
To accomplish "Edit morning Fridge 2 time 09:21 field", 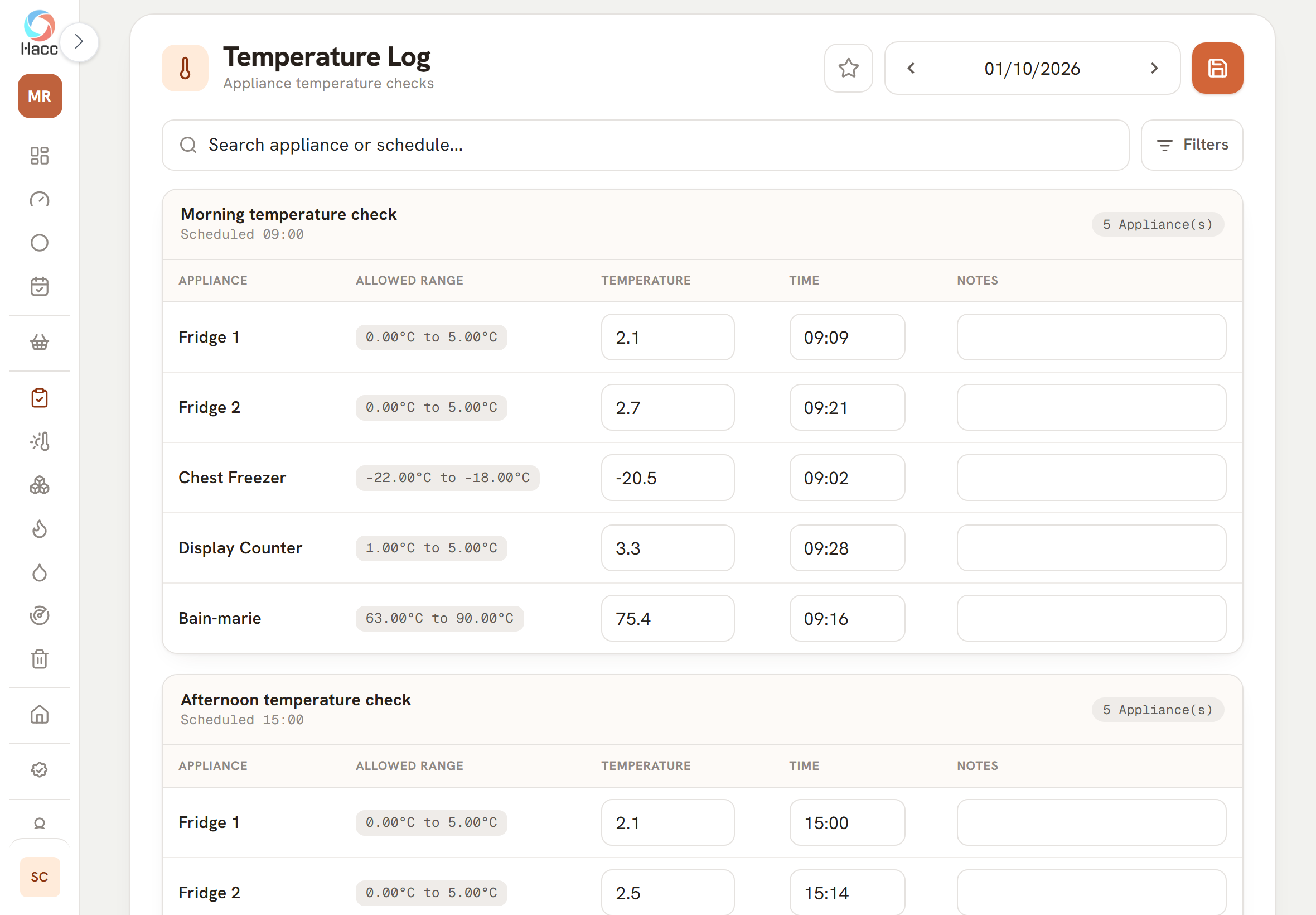I will coord(847,408).
